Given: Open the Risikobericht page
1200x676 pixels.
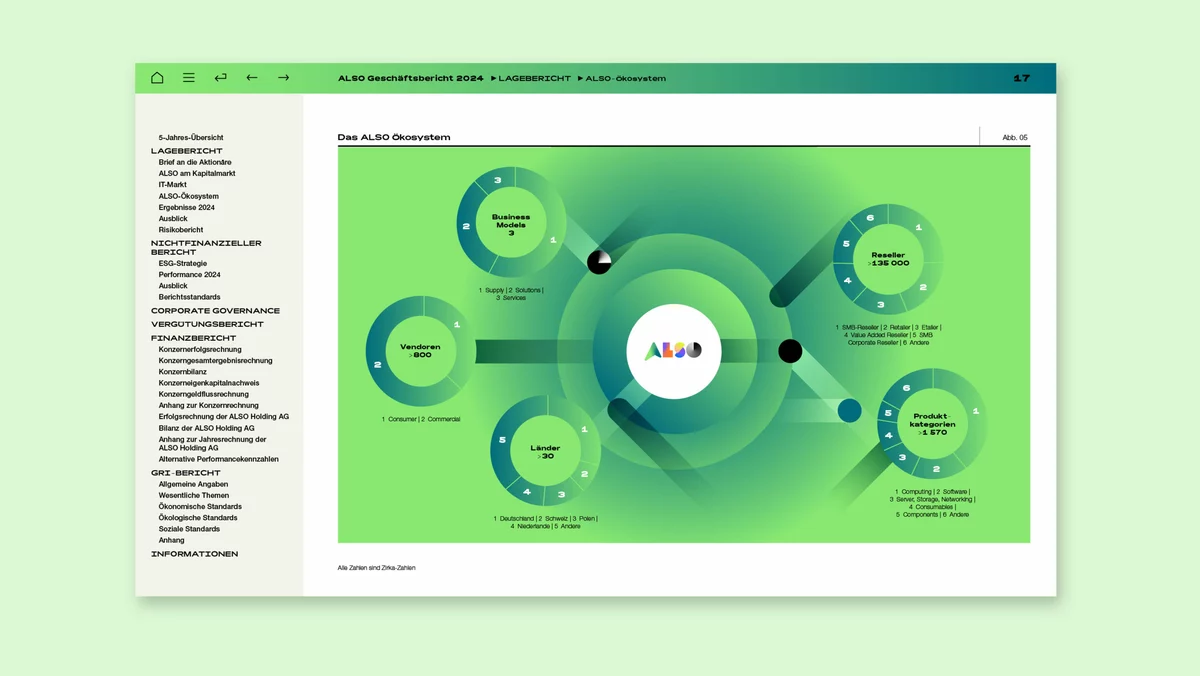Looking at the screenshot, I should pos(181,229).
